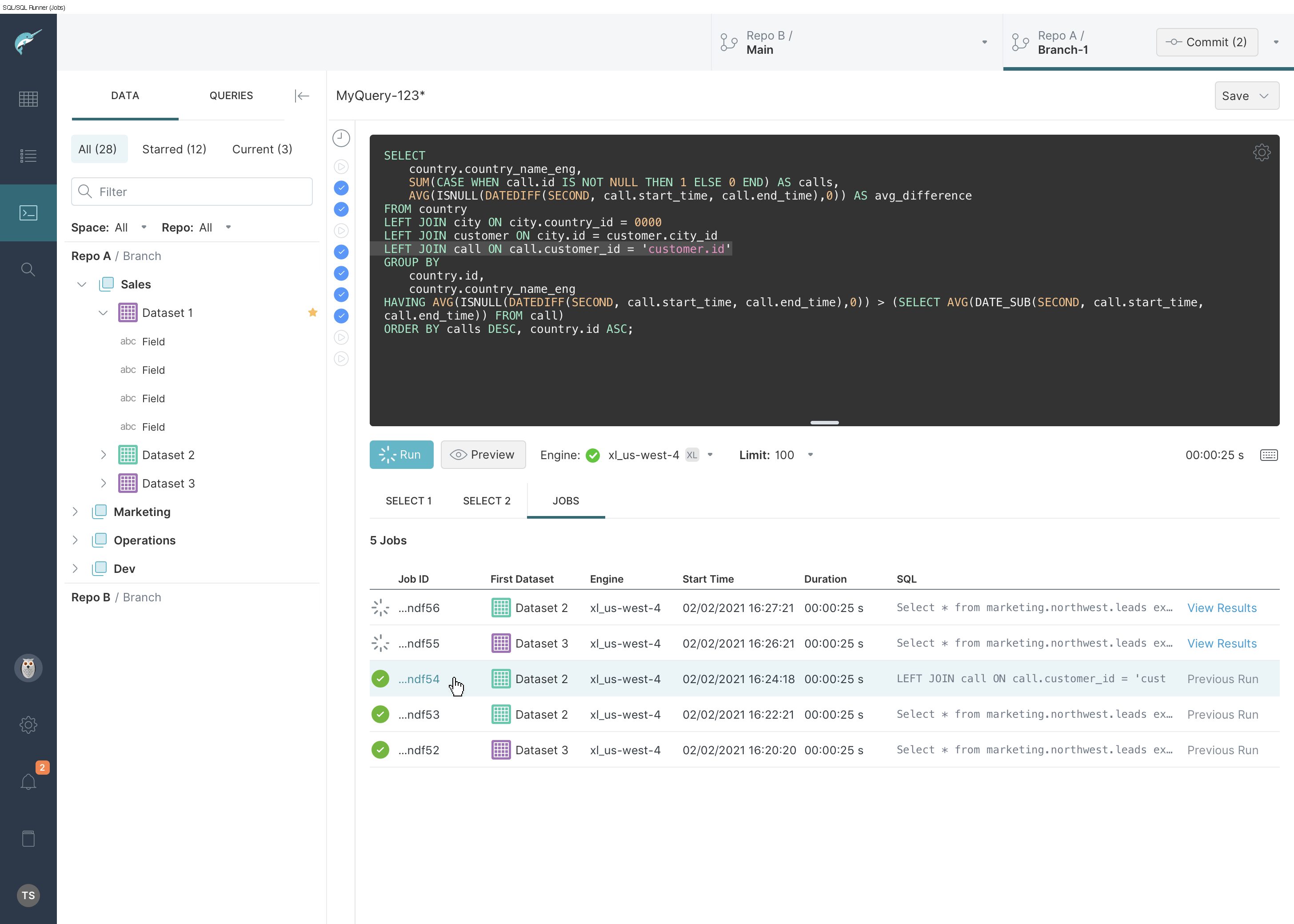Open the search icon in sidebar
1294x924 pixels.
28,270
